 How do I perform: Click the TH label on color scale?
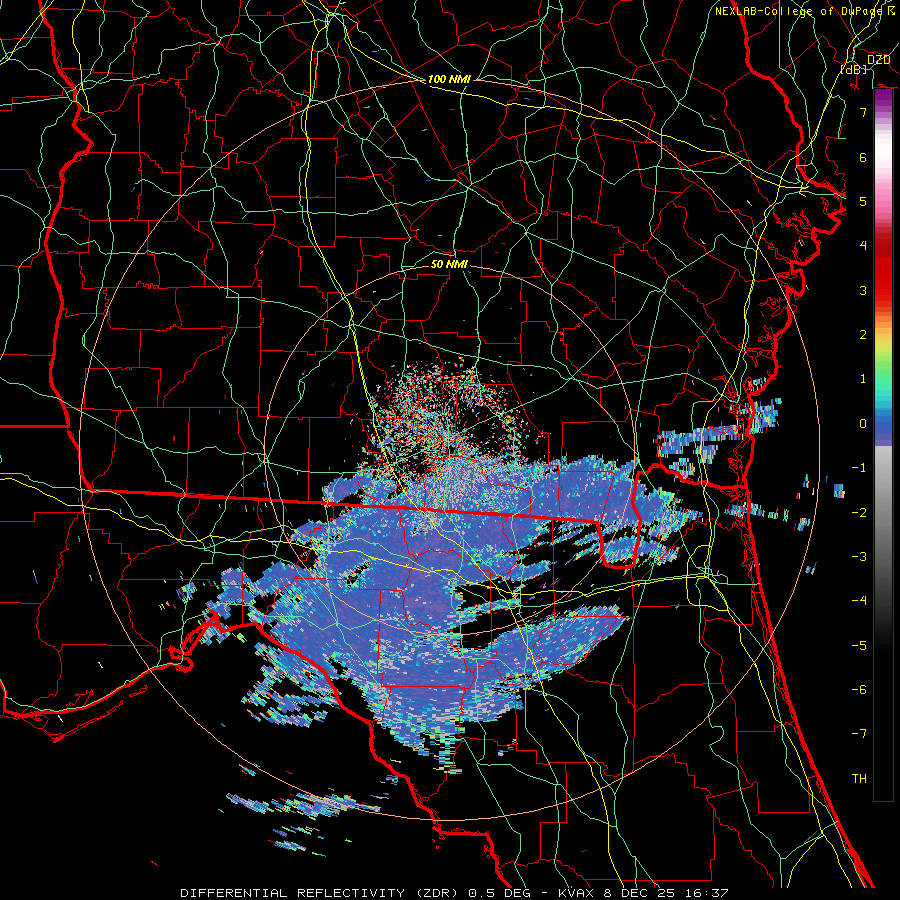859,778
